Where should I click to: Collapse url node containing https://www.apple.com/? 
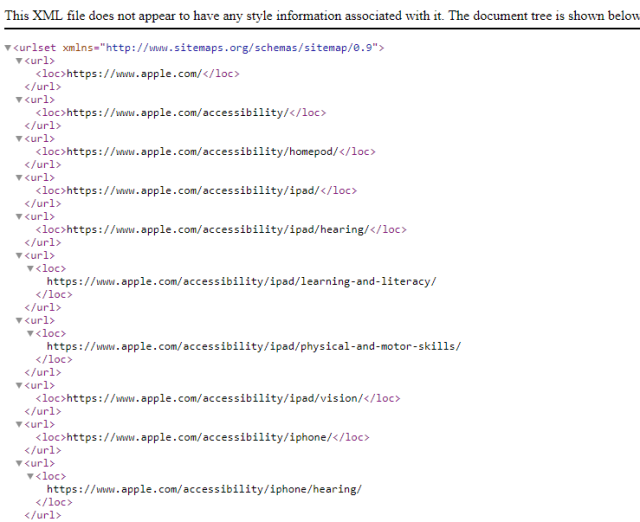(19, 61)
